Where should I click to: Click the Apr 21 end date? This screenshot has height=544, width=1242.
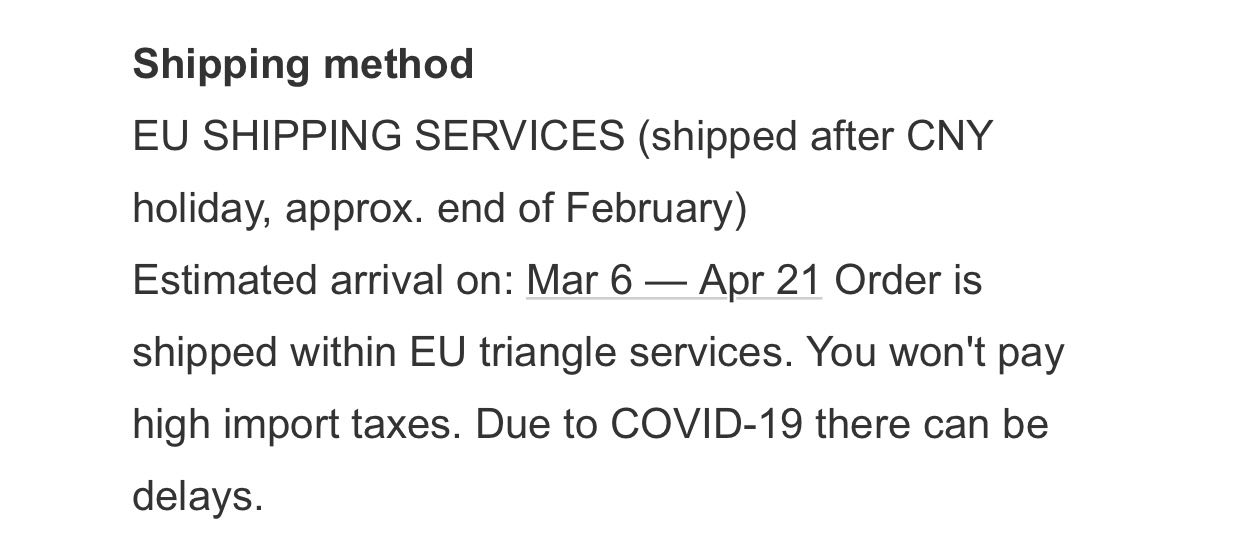(x=760, y=281)
